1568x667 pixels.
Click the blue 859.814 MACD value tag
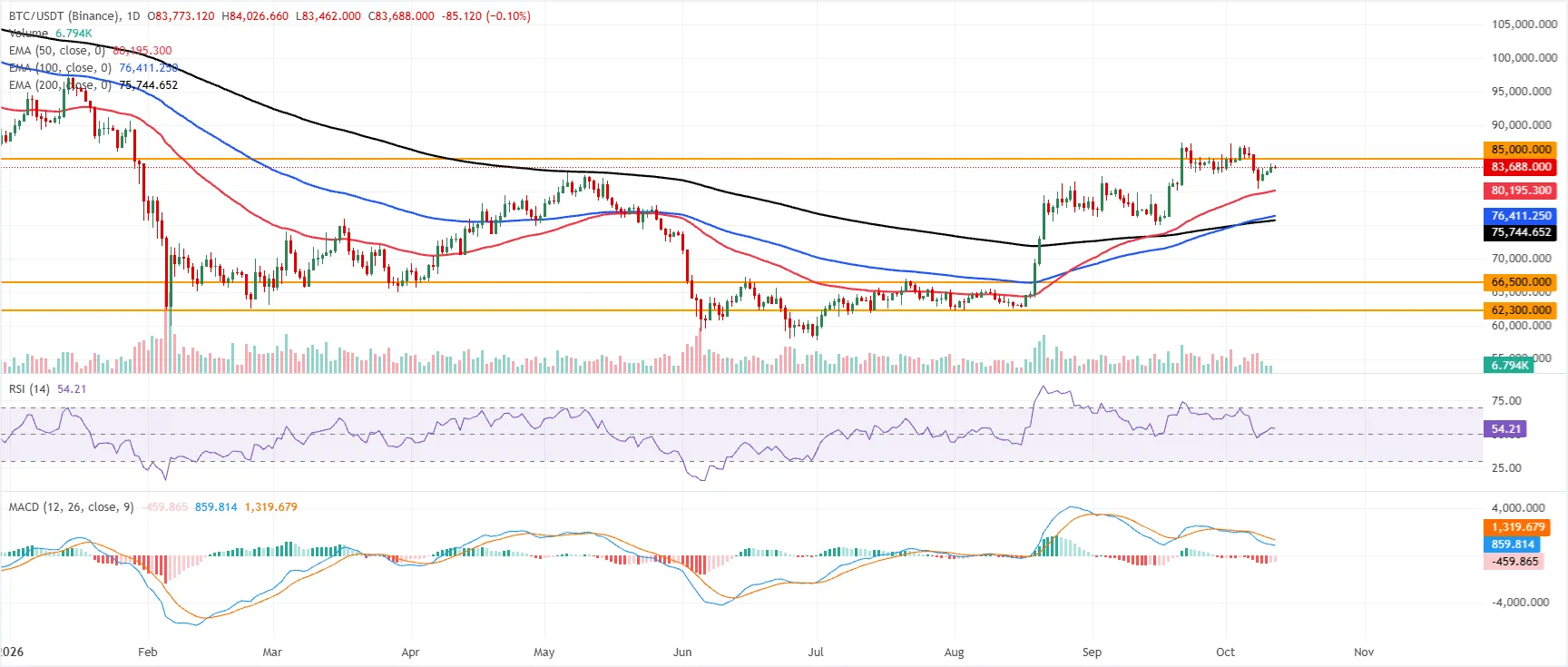1512,544
